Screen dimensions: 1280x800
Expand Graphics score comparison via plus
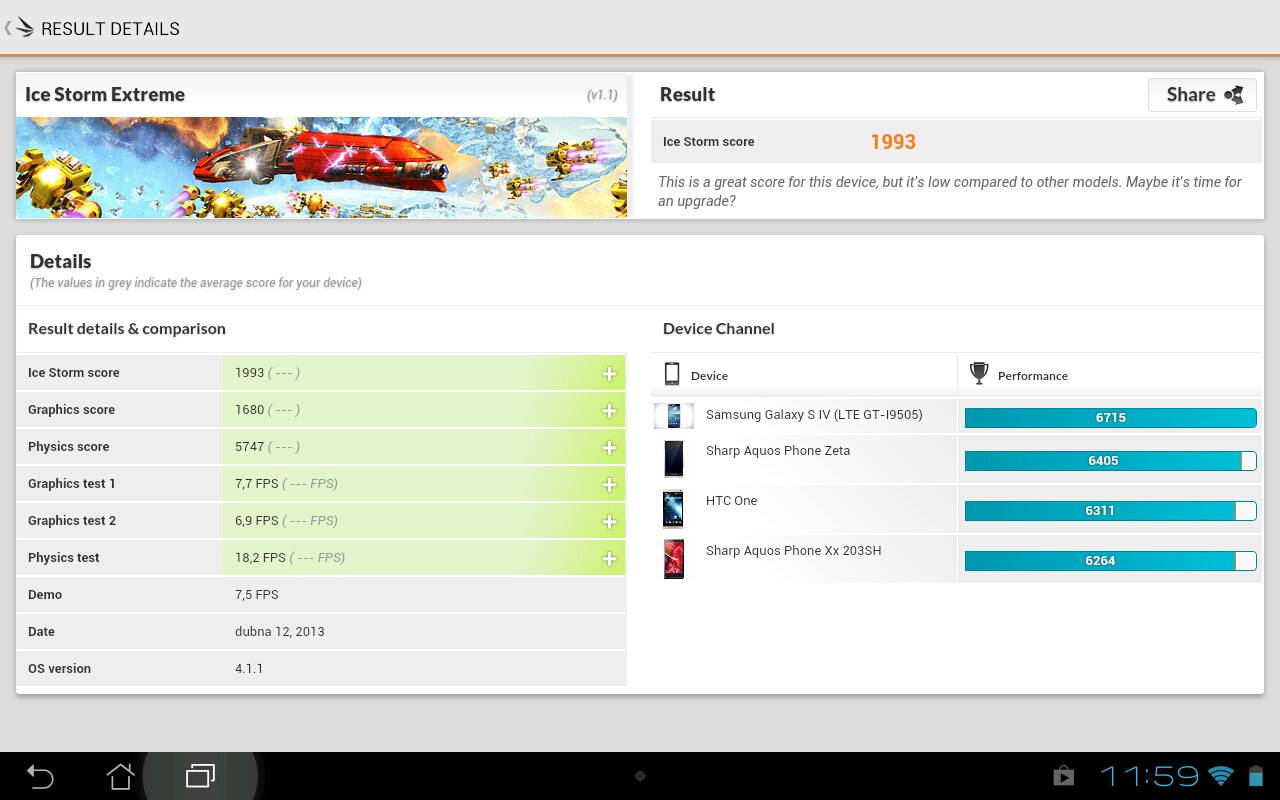(x=608, y=409)
